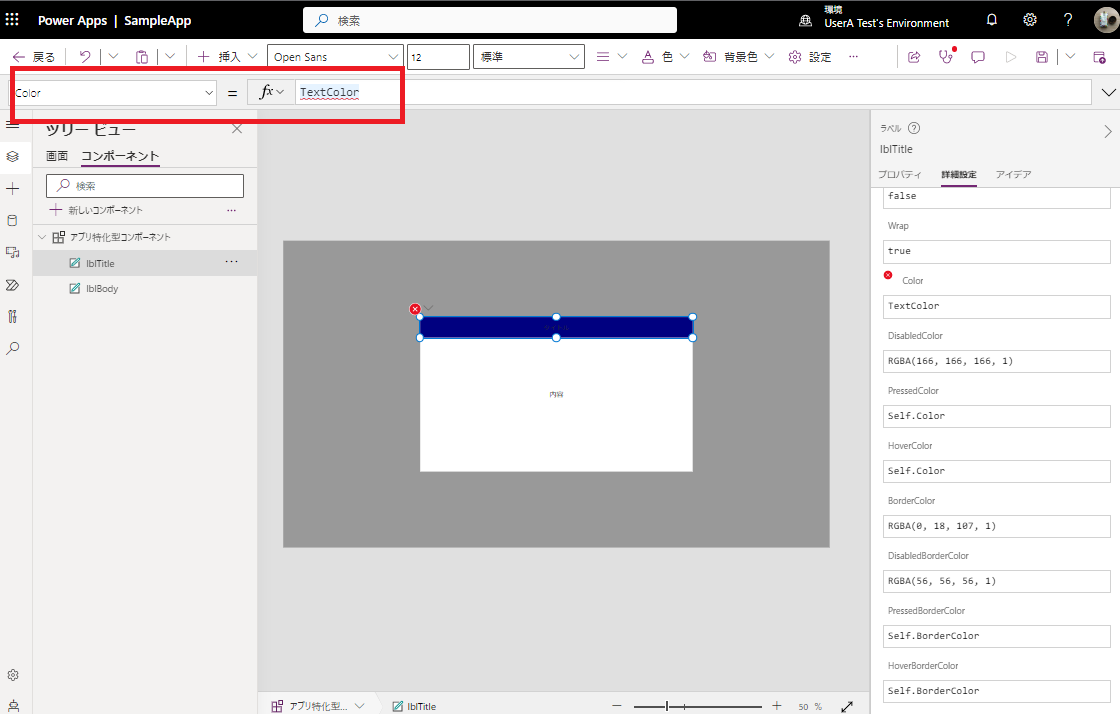Run the app checker stethoscope icon
This screenshot has height=714, width=1120.
[945, 57]
